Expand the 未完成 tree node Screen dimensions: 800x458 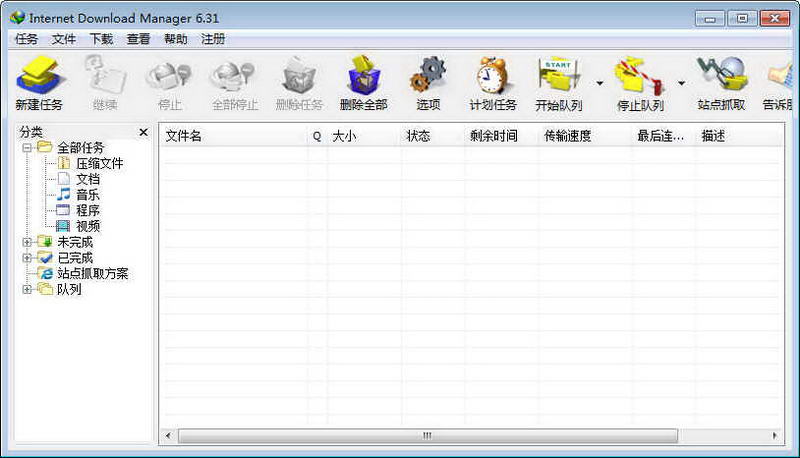click(27, 242)
